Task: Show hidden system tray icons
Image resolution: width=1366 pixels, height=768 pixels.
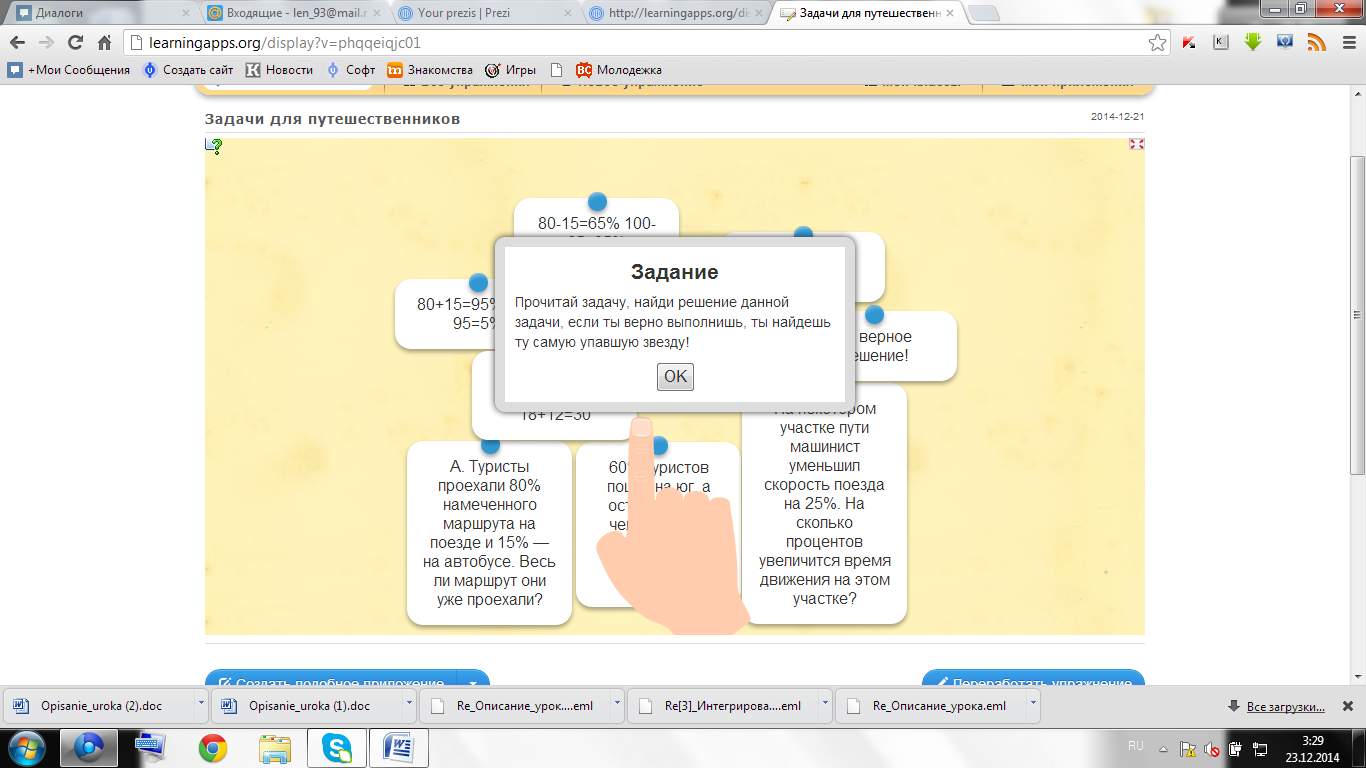Action: point(1161,747)
